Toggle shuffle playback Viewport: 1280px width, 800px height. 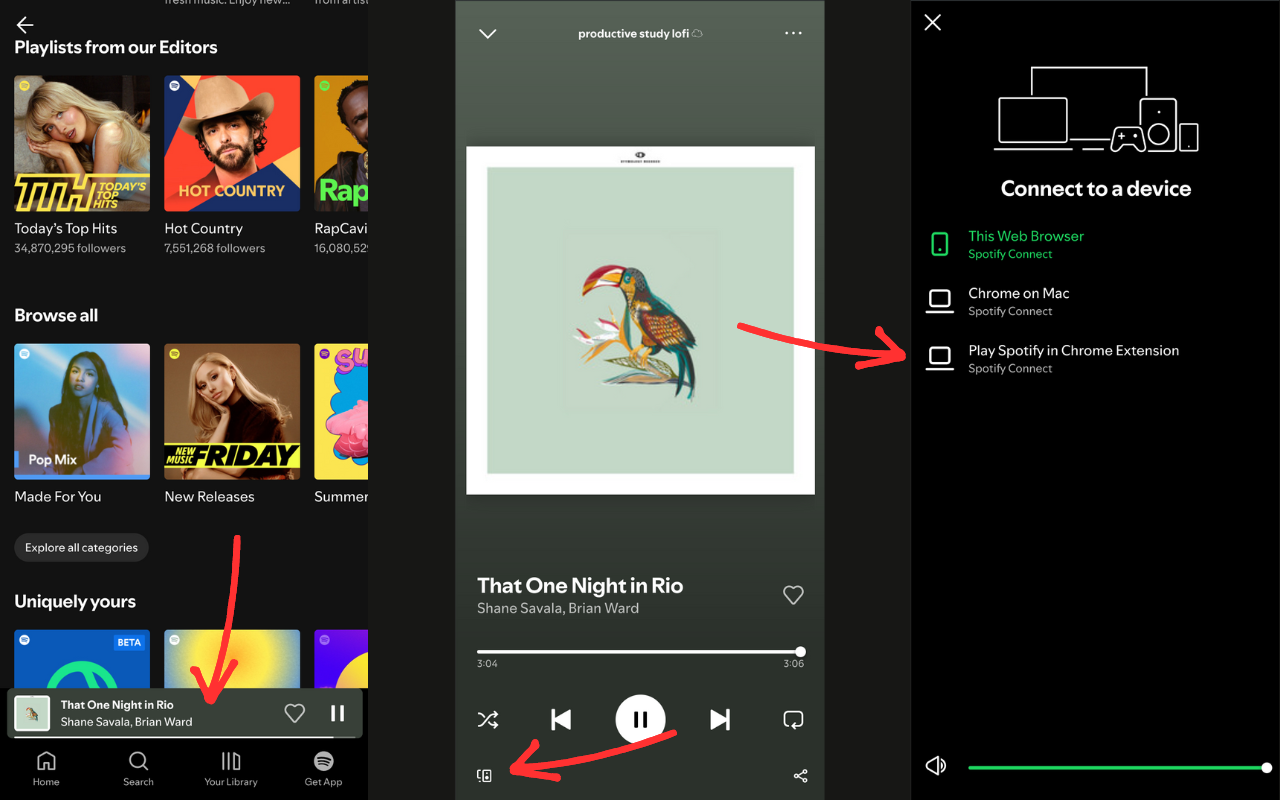[x=488, y=720]
